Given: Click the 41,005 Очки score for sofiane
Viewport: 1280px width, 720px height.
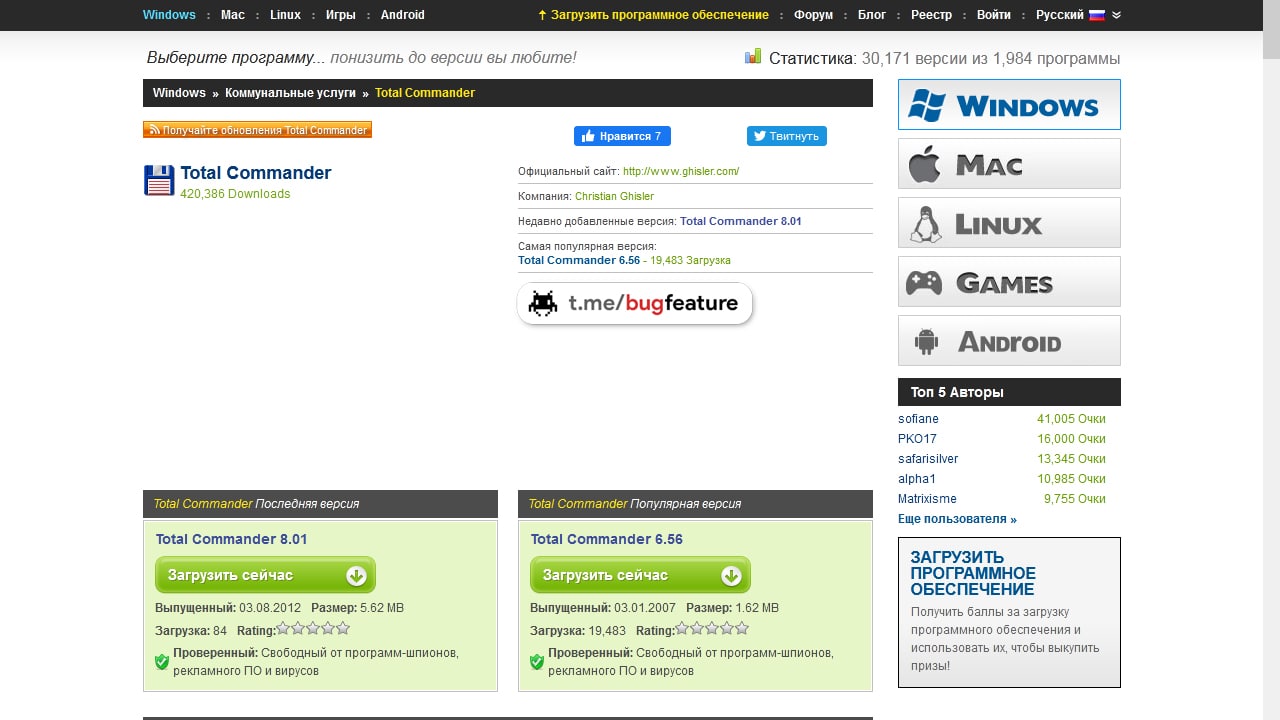Looking at the screenshot, I should pyautogui.click(x=1071, y=419).
